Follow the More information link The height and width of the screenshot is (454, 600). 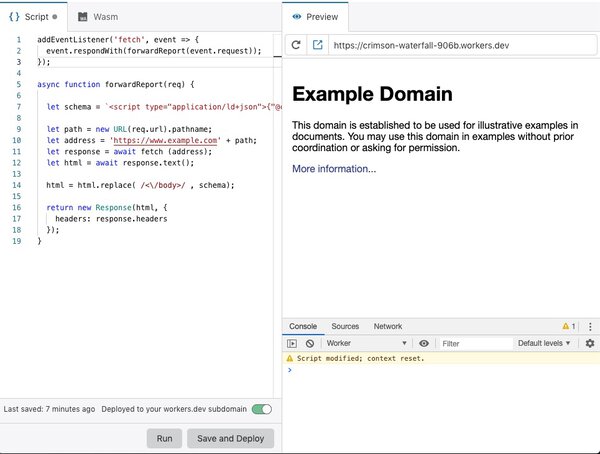(334, 169)
